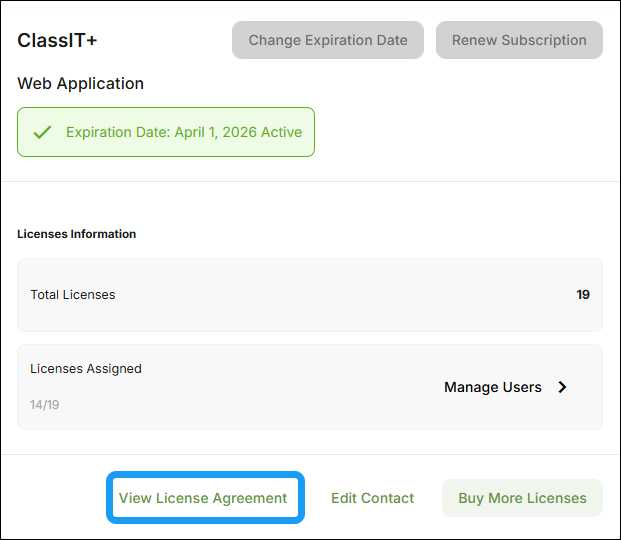Click the total licenses value 19
Image resolution: width=621 pixels, height=540 pixels.
click(x=583, y=295)
